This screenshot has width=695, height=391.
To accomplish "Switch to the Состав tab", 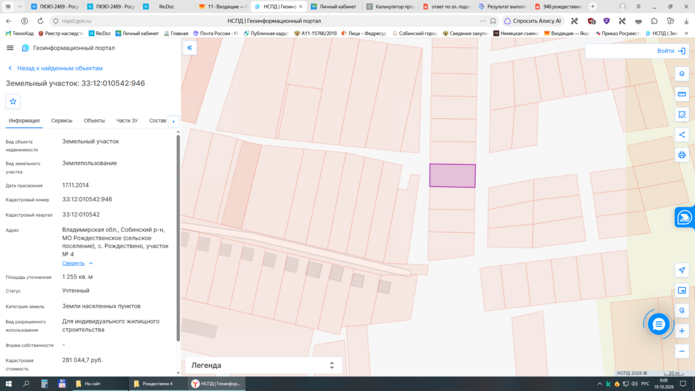I will 157,121.
